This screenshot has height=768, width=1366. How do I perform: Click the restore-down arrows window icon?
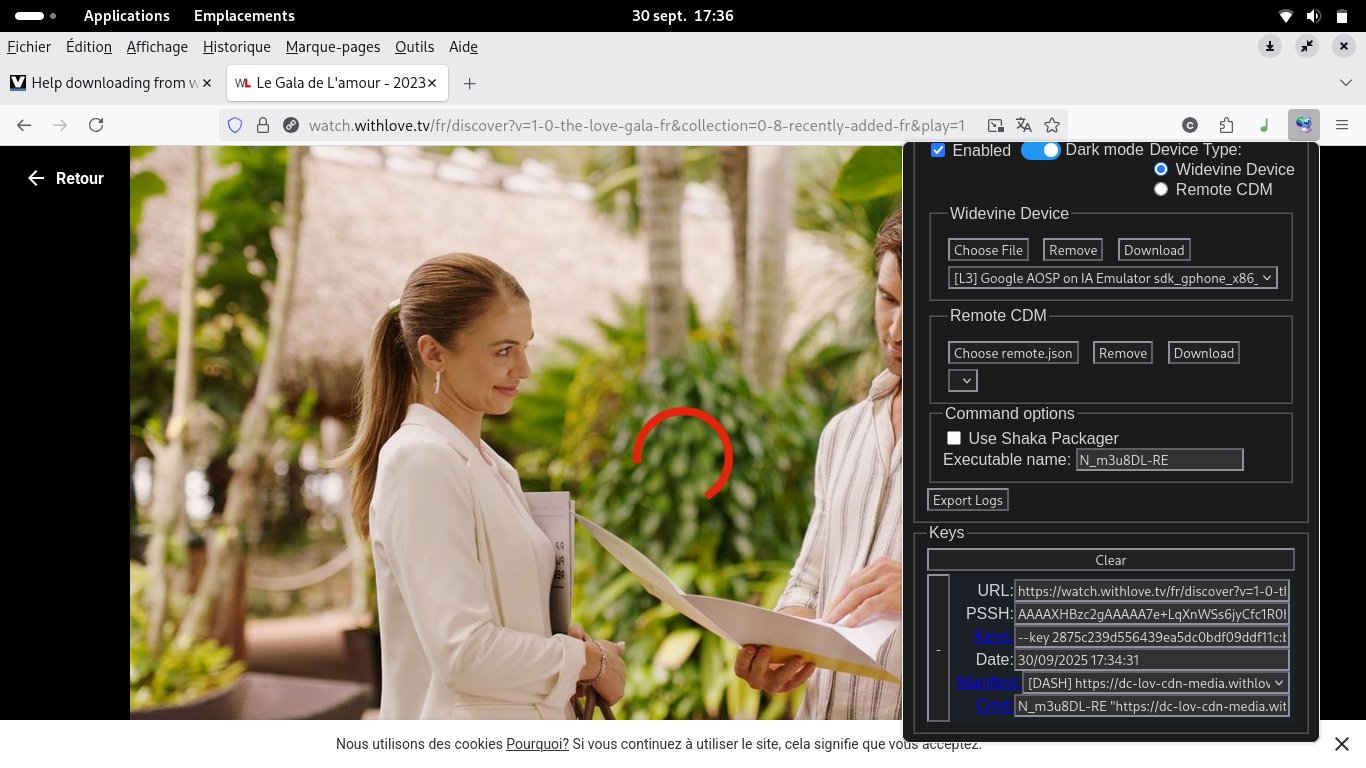click(x=1307, y=46)
